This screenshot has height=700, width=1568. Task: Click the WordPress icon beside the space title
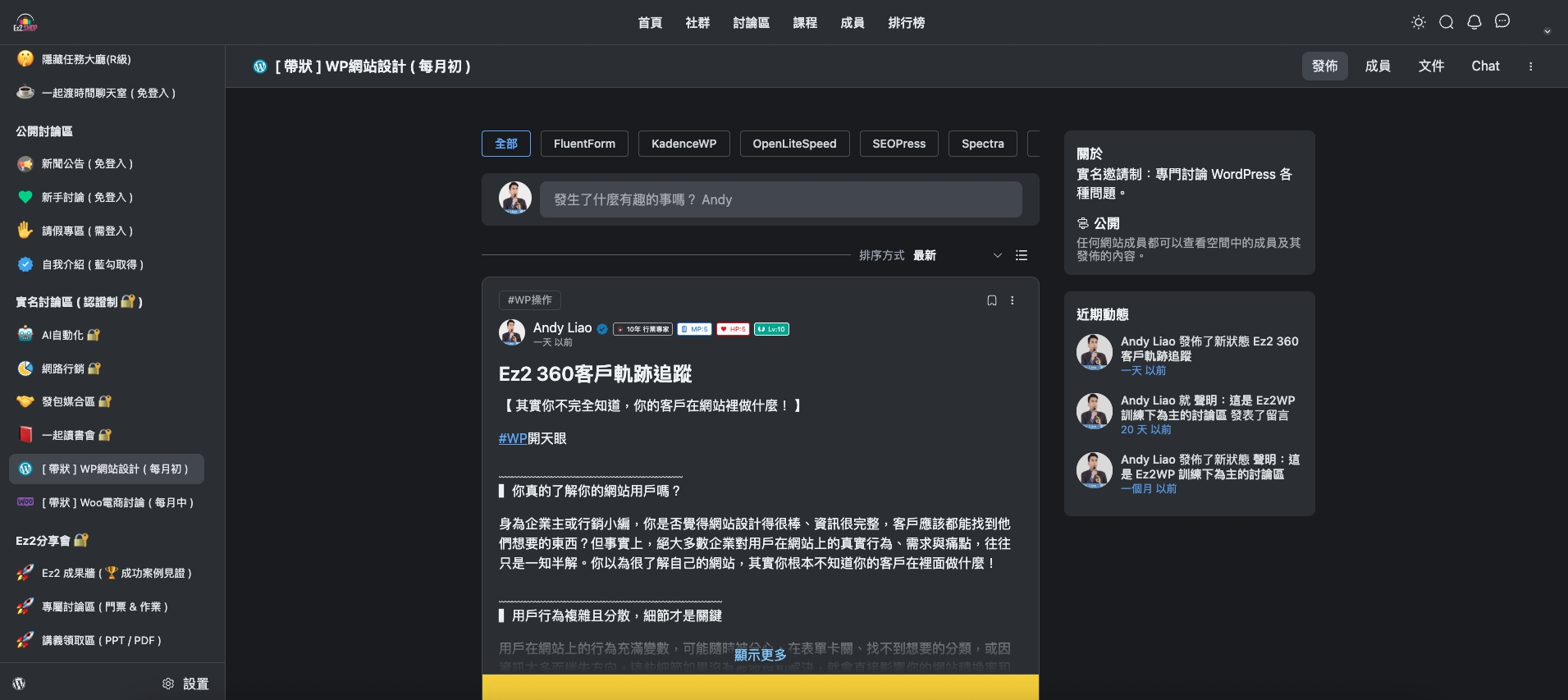[260, 66]
